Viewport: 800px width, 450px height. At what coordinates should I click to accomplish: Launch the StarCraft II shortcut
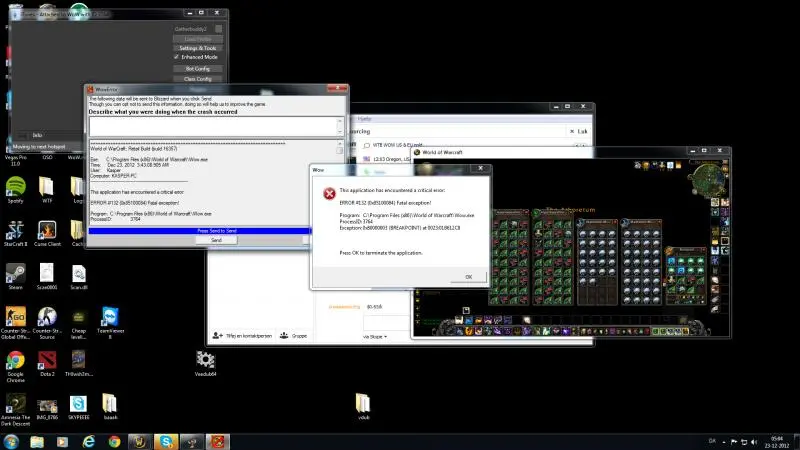pos(15,233)
